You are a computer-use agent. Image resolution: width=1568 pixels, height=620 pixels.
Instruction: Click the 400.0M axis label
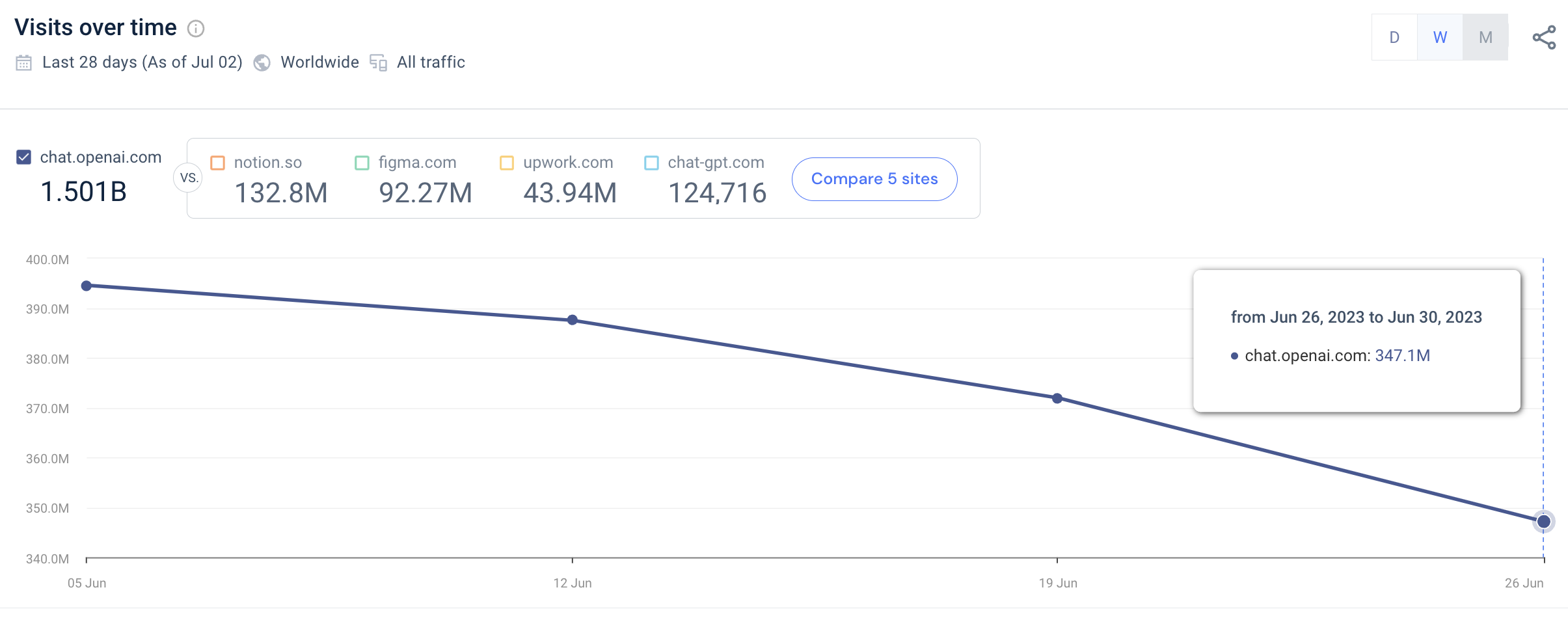point(47,260)
